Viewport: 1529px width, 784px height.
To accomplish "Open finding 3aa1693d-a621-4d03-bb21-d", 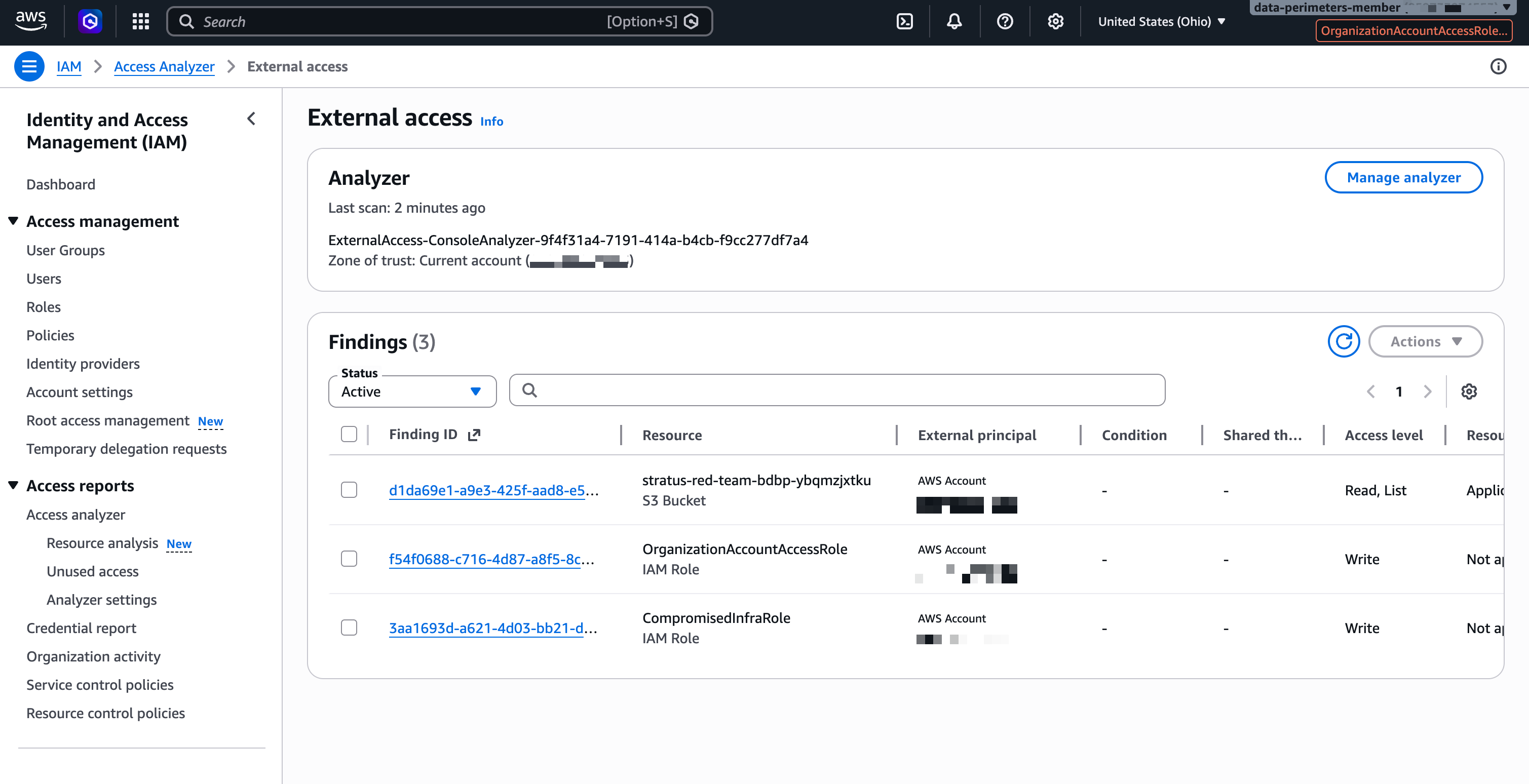I will click(x=492, y=628).
